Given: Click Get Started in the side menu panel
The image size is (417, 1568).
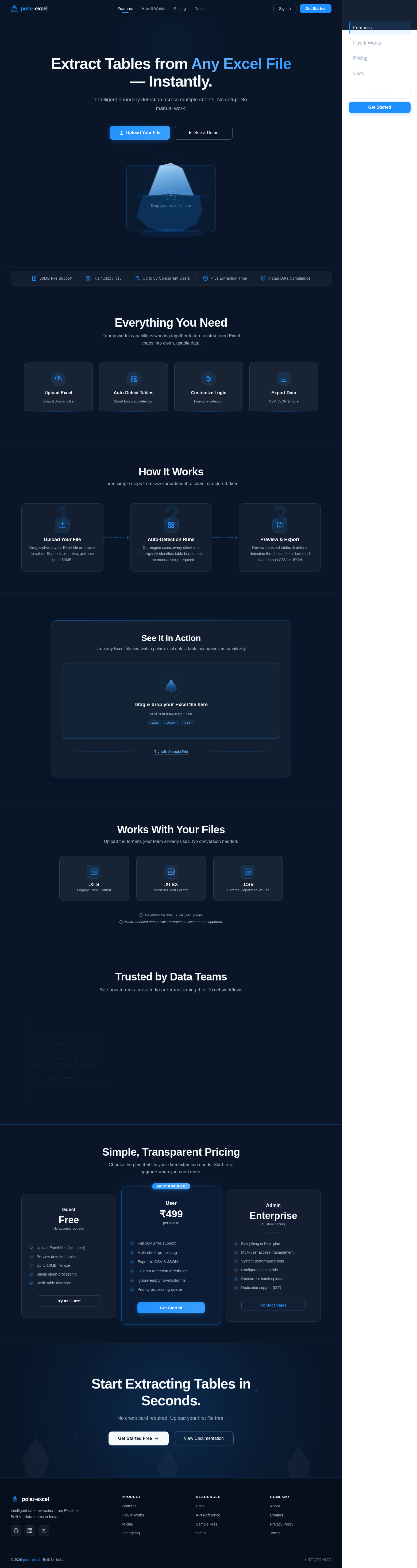Looking at the screenshot, I should [x=380, y=107].
